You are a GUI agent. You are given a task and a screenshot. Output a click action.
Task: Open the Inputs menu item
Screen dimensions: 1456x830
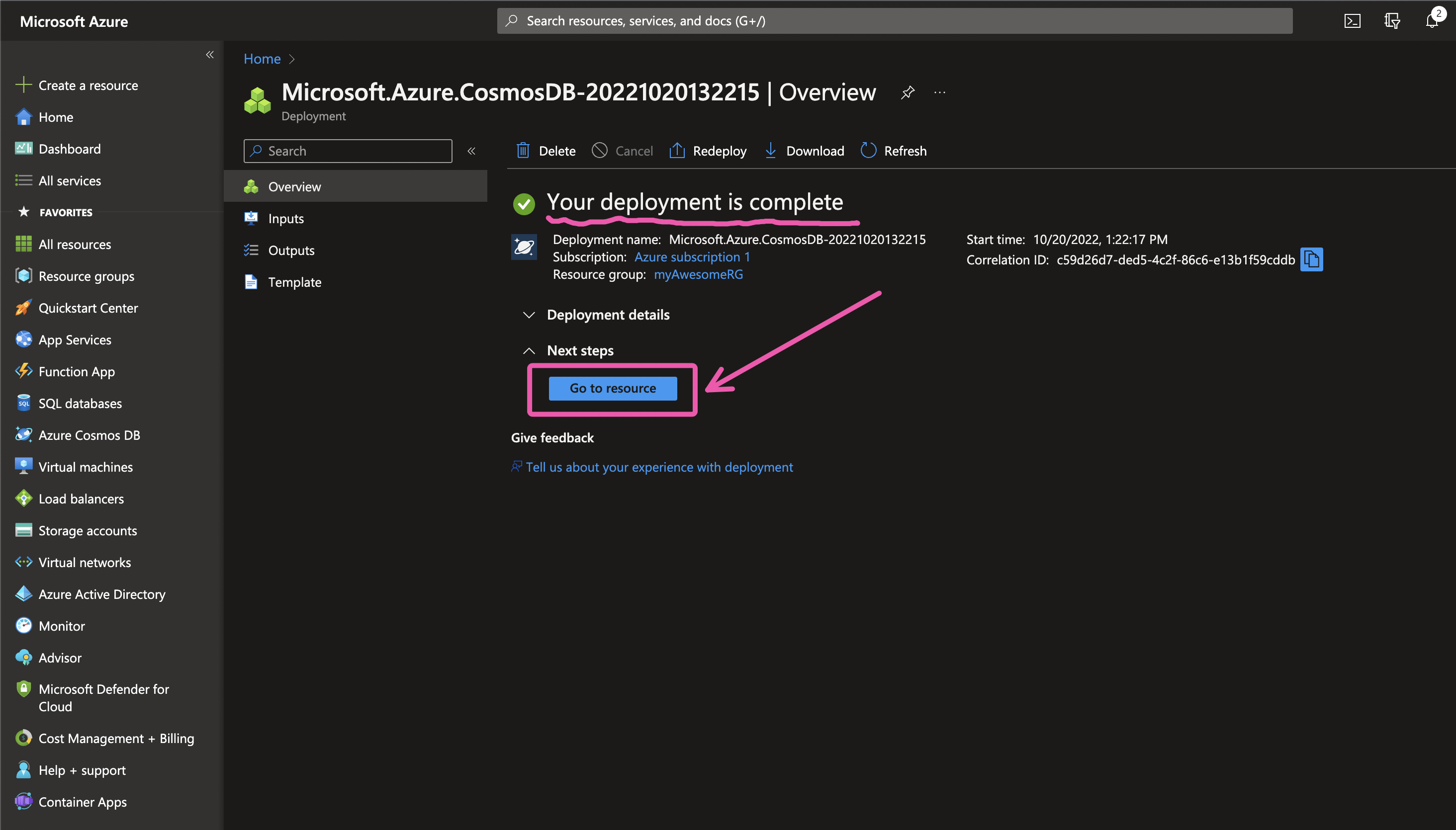click(286, 218)
